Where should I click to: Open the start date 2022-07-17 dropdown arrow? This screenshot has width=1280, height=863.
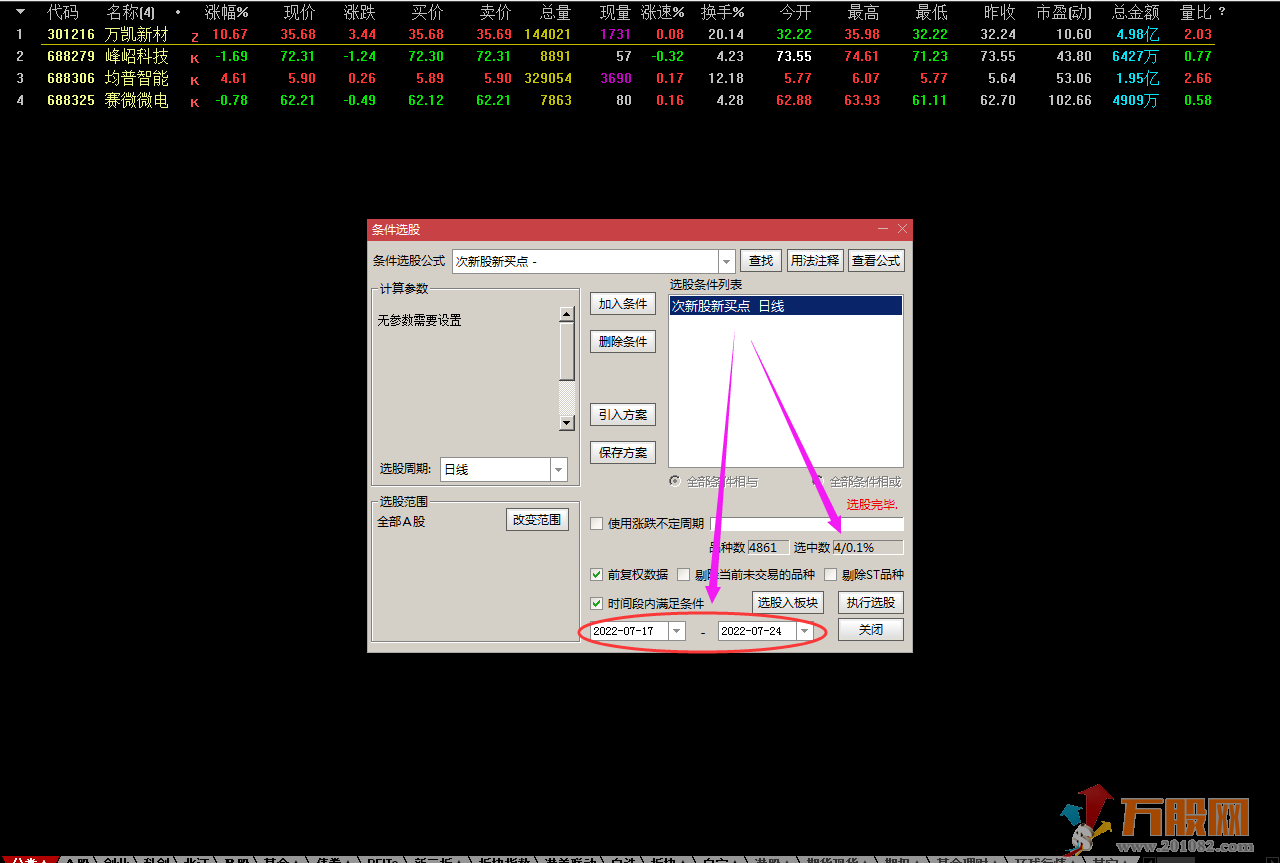(x=677, y=631)
